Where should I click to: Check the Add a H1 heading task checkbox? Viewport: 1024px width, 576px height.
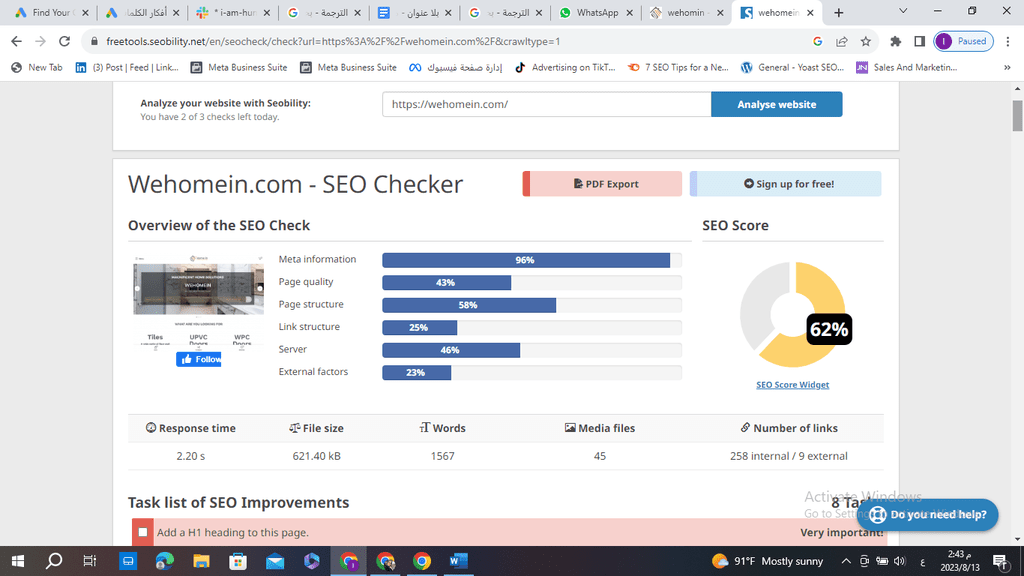[x=143, y=532]
